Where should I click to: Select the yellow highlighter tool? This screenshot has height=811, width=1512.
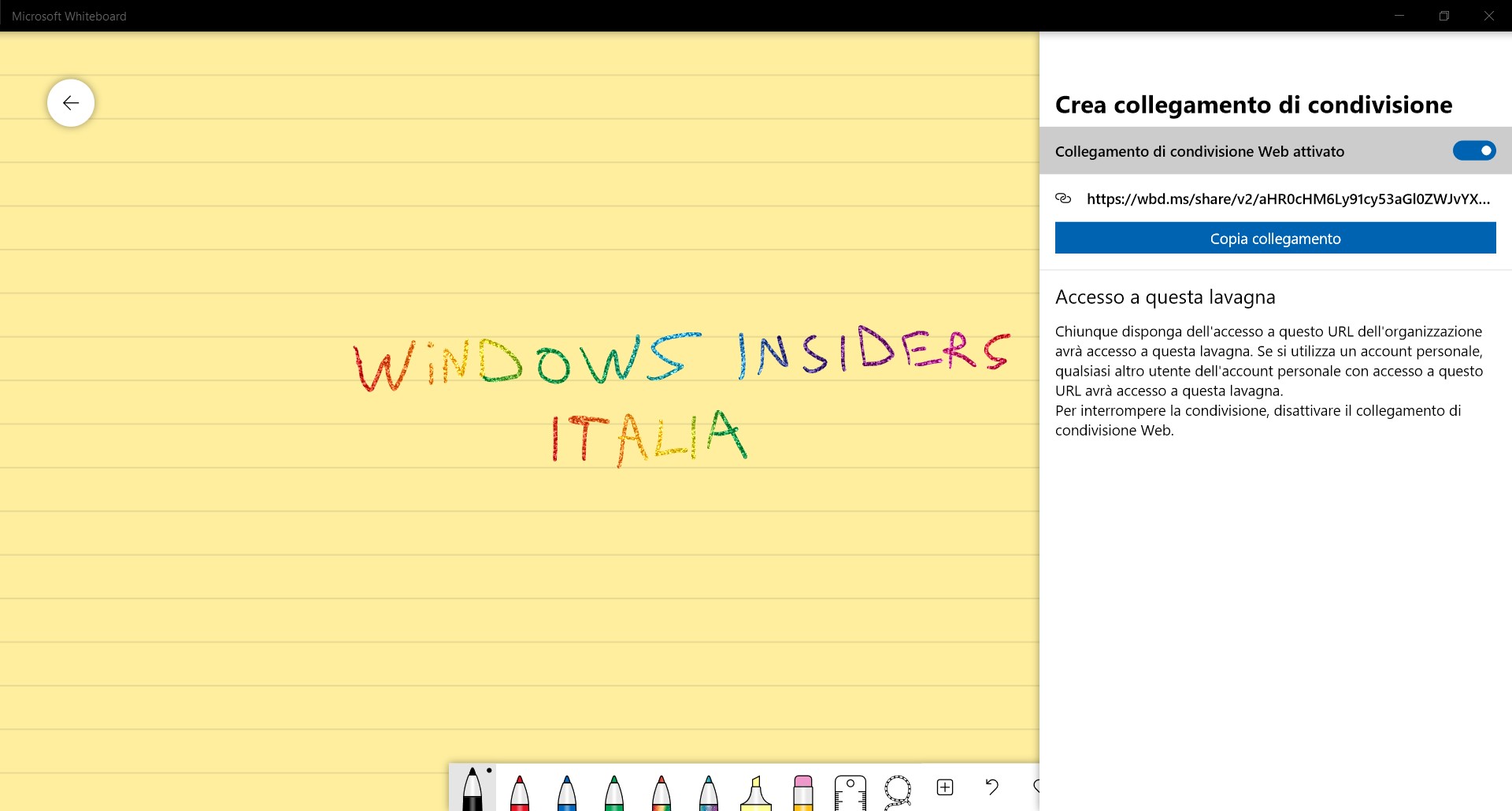pyautogui.click(x=756, y=791)
